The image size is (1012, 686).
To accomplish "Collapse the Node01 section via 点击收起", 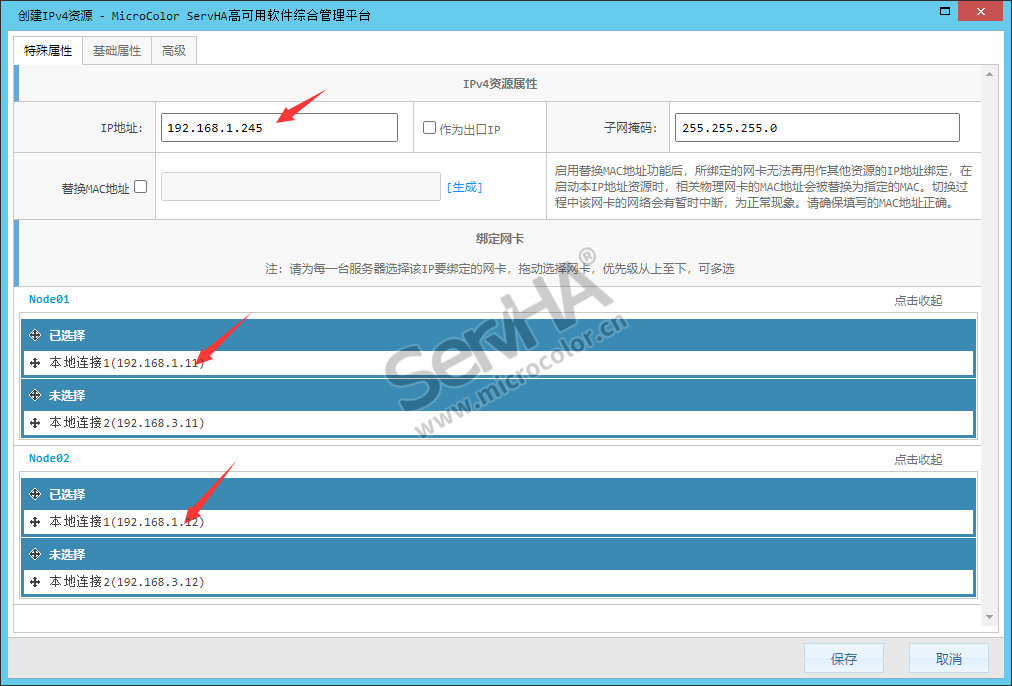I will [917, 300].
